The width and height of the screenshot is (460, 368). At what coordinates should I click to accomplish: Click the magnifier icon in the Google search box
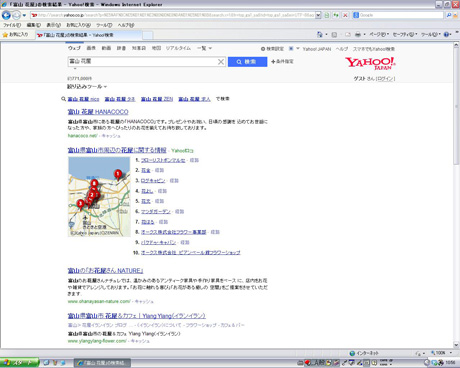tap(449, 15)
